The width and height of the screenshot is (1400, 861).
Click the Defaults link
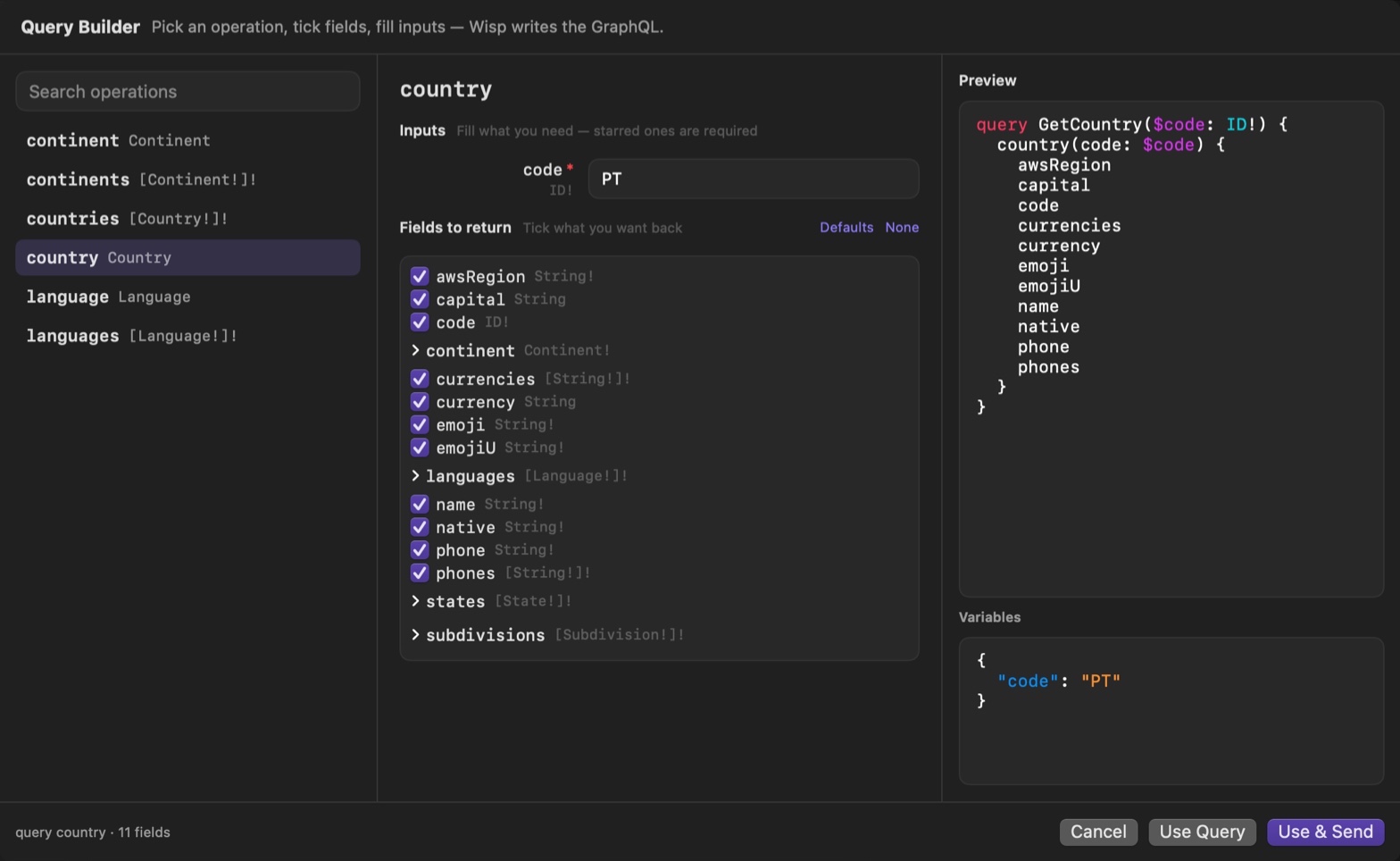[x=846, y=228]
